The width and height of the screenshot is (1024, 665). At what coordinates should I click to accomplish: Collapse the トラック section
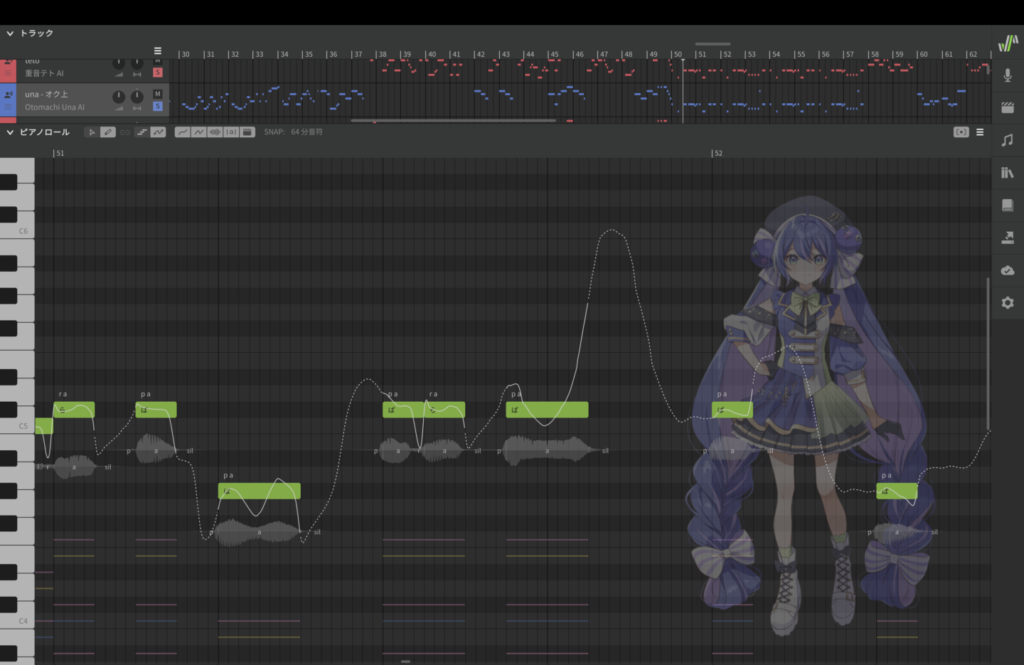click(x=10, y=33)
